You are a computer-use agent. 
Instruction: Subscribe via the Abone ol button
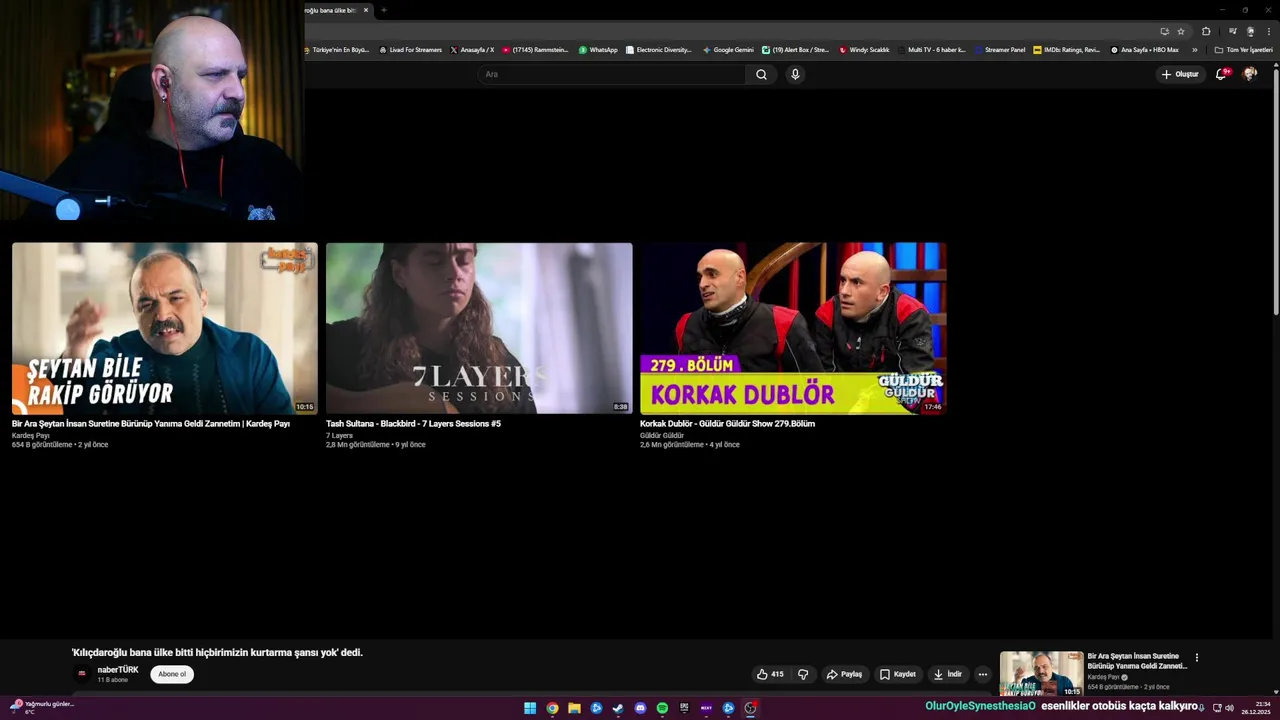172,674
